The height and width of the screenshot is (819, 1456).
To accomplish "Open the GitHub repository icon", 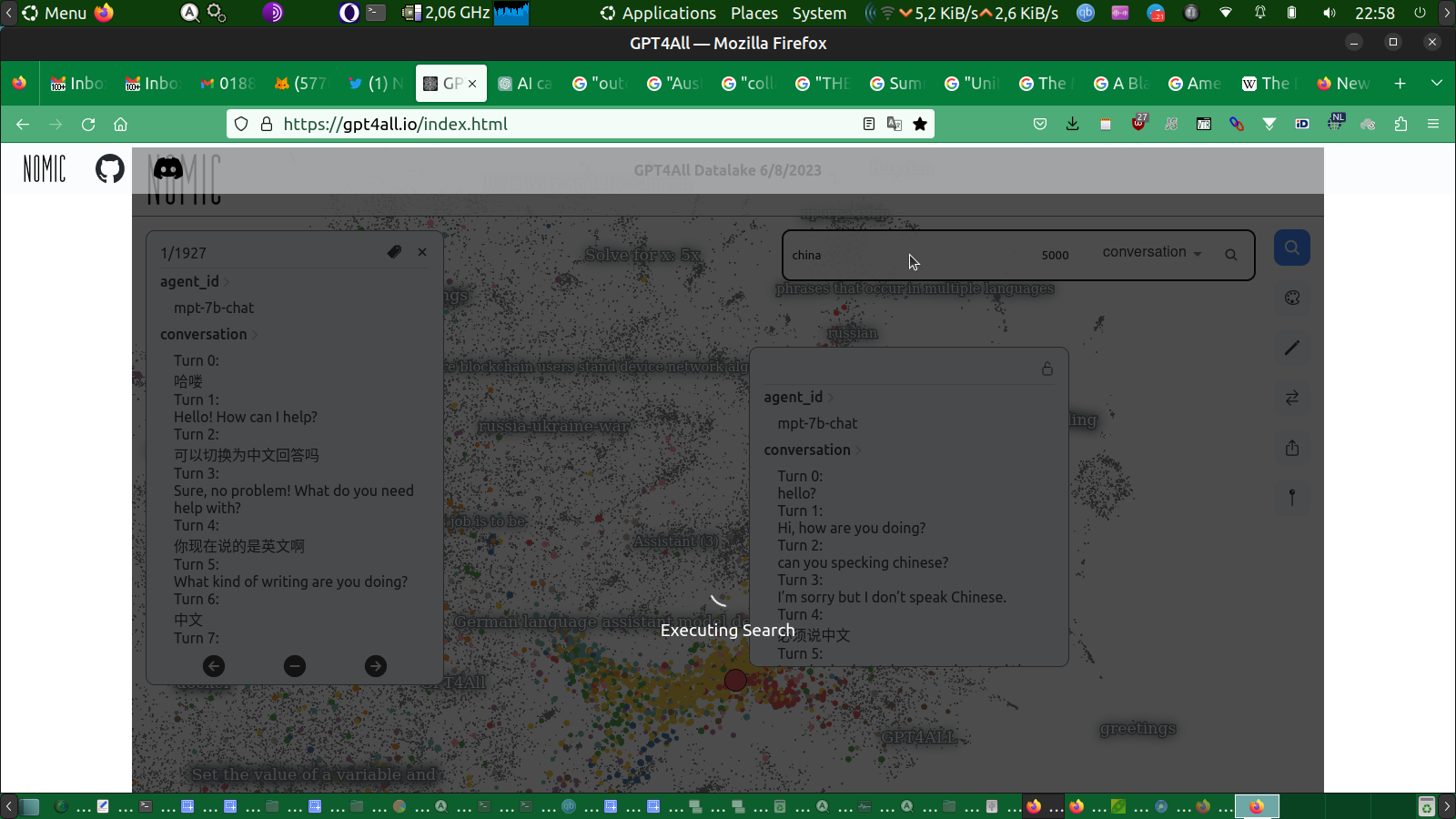I will pos(110,168).
